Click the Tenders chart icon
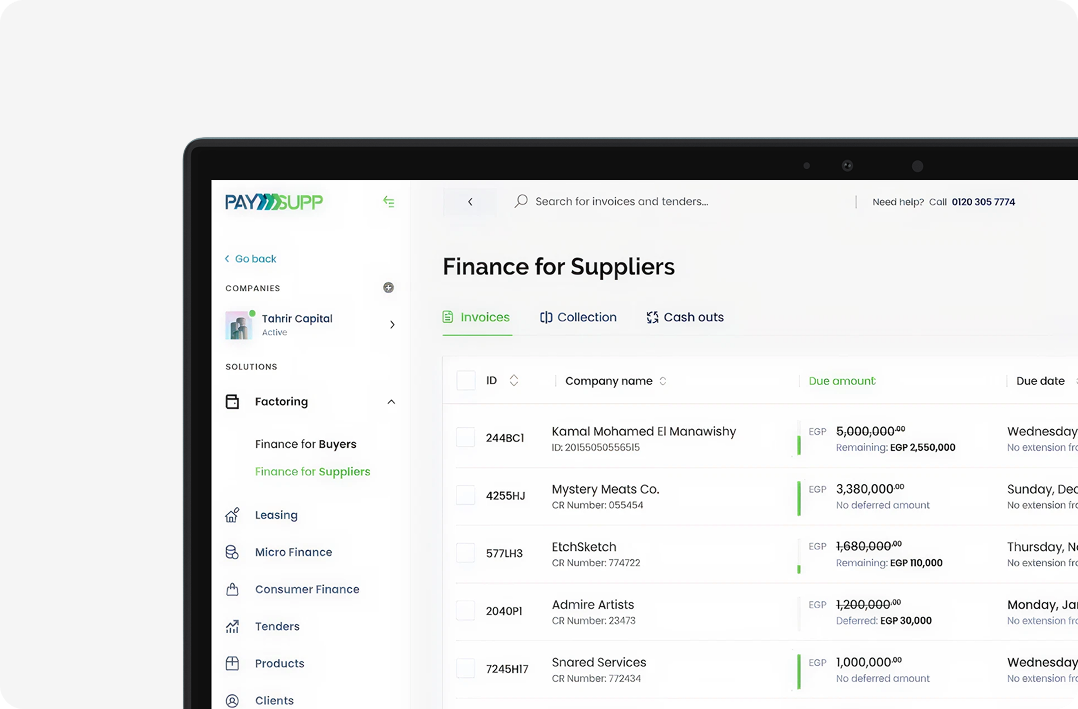The image size is (1078, 709). (232, 626)
